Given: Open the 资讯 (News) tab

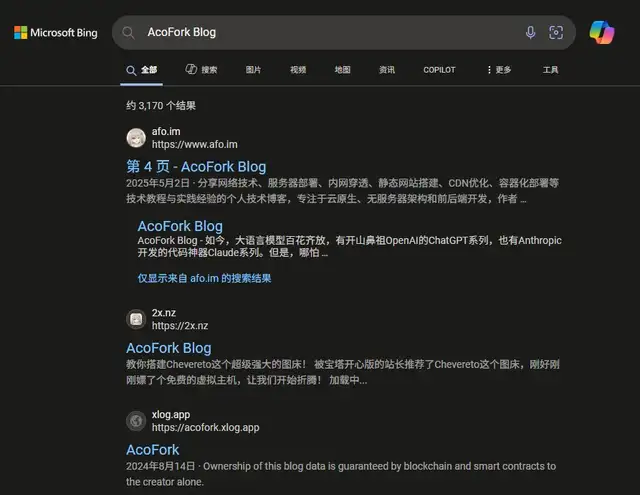Looking at the screenshot, I should (x=387, y=70).
